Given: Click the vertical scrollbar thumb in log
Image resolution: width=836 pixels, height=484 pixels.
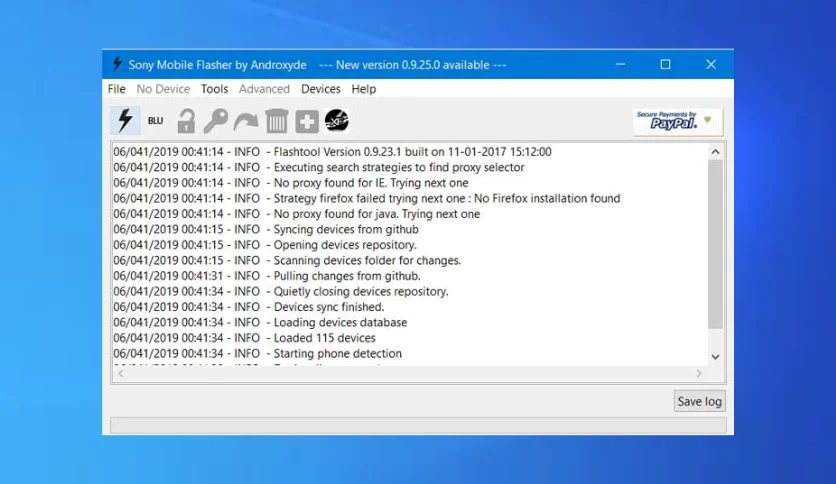Looking at the screenshot, I should coord(716,244).
